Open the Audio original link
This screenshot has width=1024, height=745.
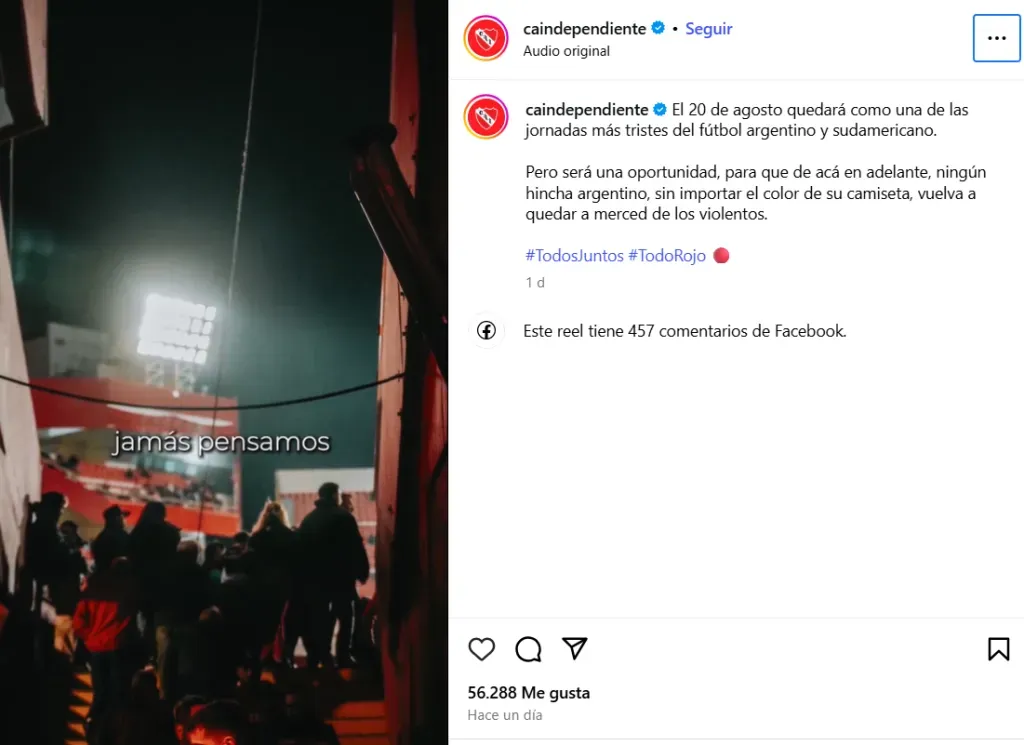click(566, 51)
